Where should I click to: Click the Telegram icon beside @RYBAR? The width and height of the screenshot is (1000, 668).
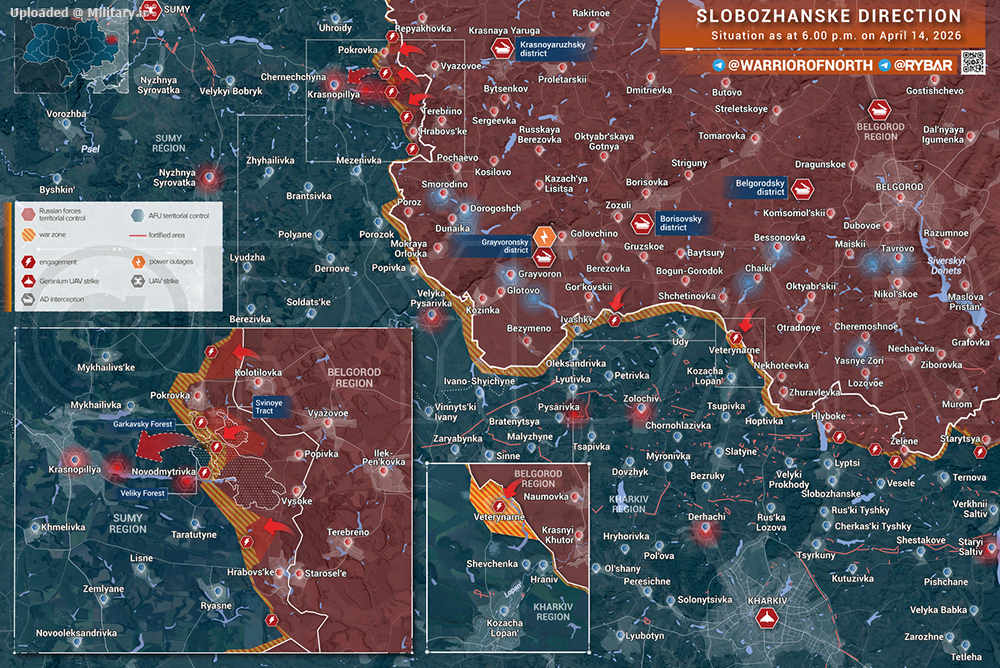tap(885, 65)
